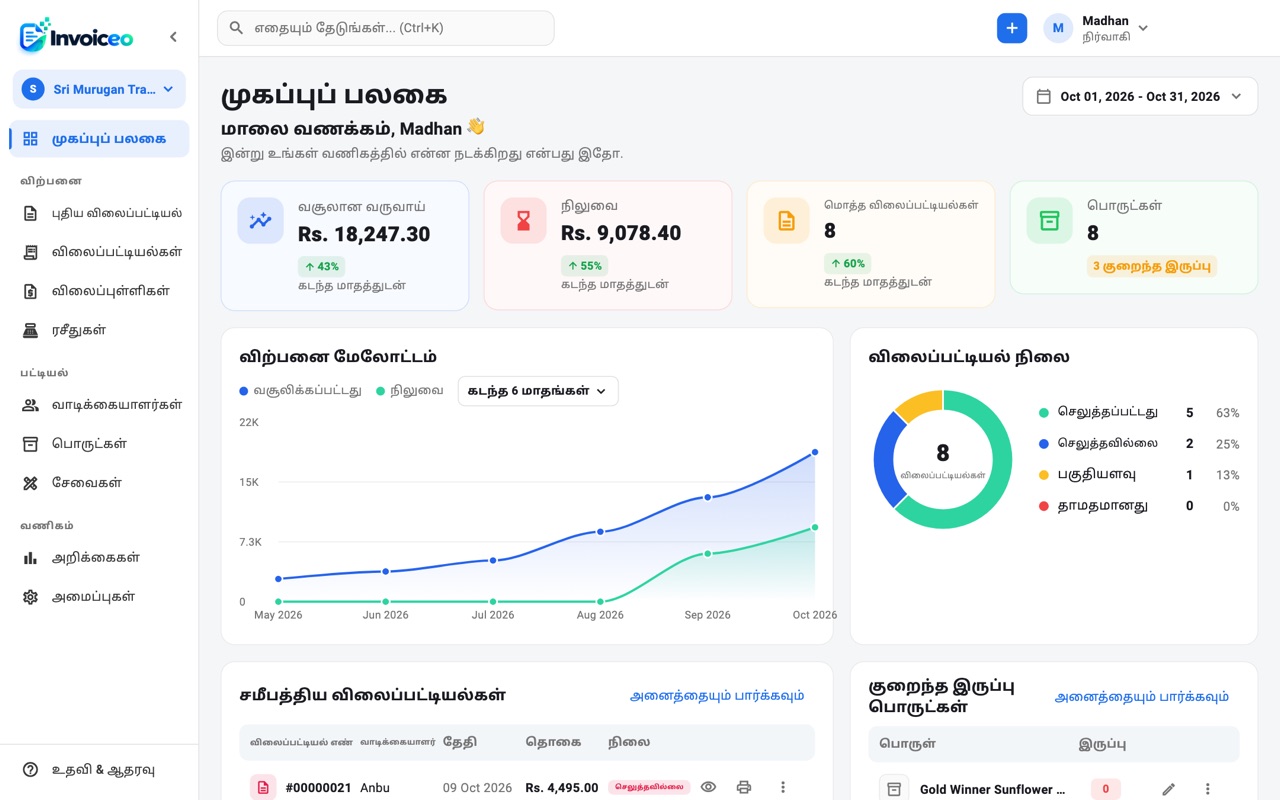
Task: Click the collected revenue card icon
Action: [x=260, y=220]
